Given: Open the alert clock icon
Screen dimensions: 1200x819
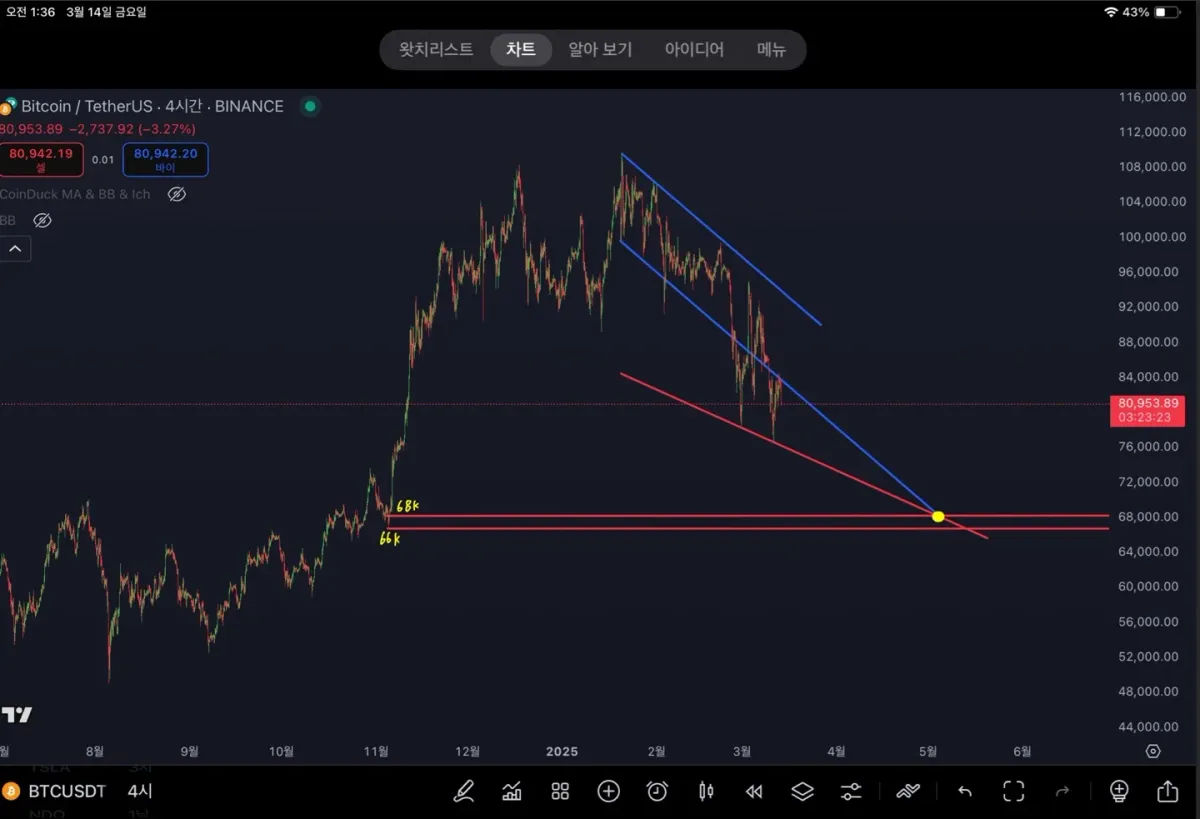Looking at the screenshot, I should [x=657, y=792].
